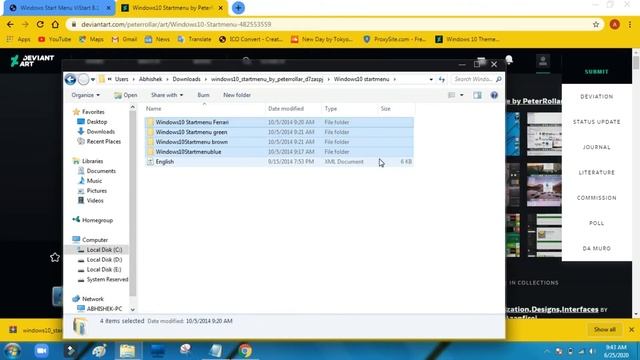
Task: Click the Chrome reload button
Action: 40,24
